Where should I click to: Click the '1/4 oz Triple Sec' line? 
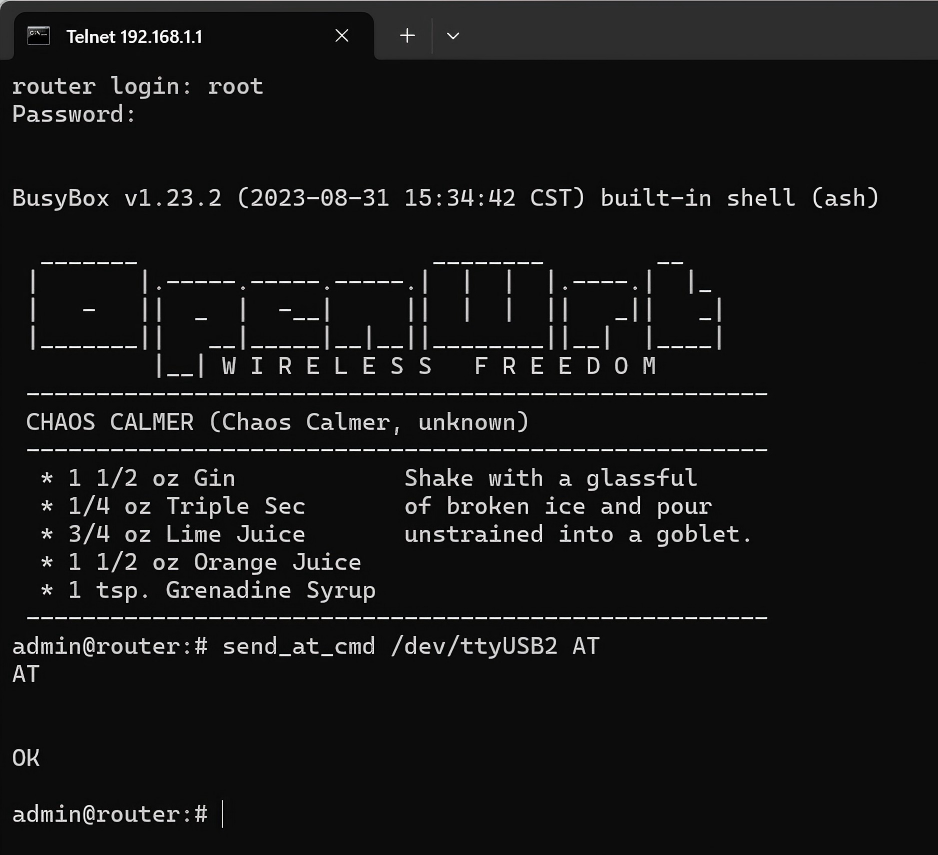click(x=186, y=506)
